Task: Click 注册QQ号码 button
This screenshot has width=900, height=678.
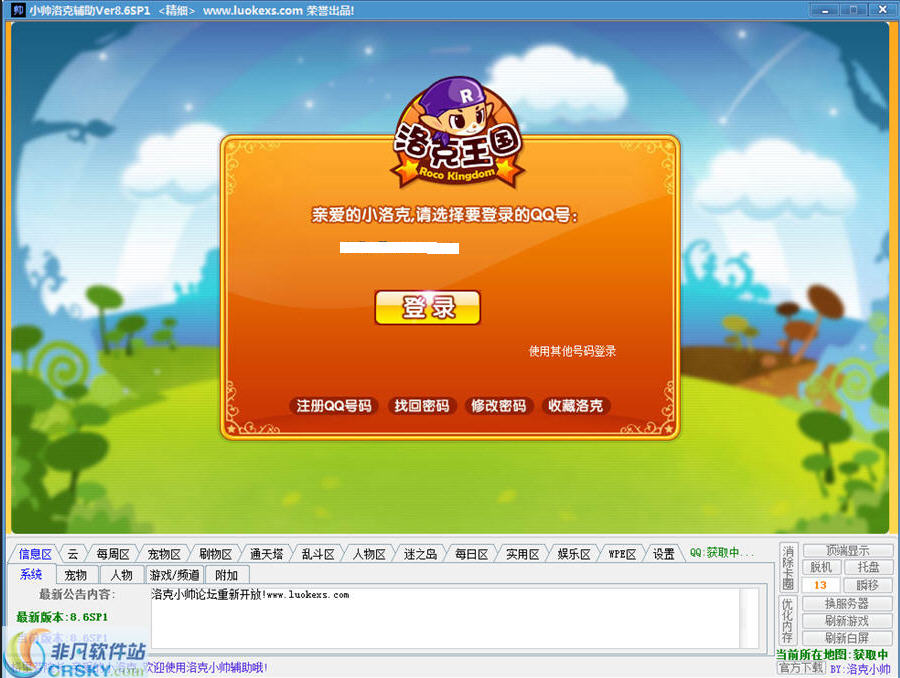Action: [x=333, y=406]
